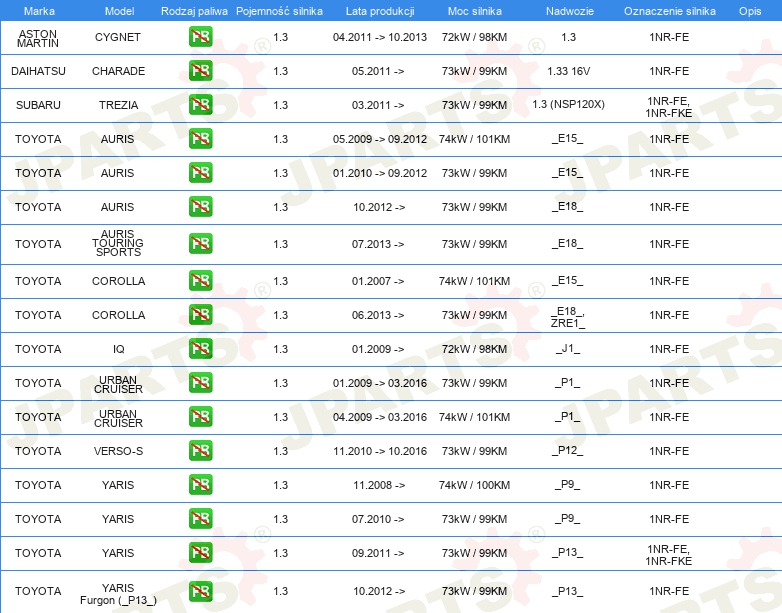Viewport: 782px width, 613px height.
Task: Click the _P12_ body cell
Action: 568,450
